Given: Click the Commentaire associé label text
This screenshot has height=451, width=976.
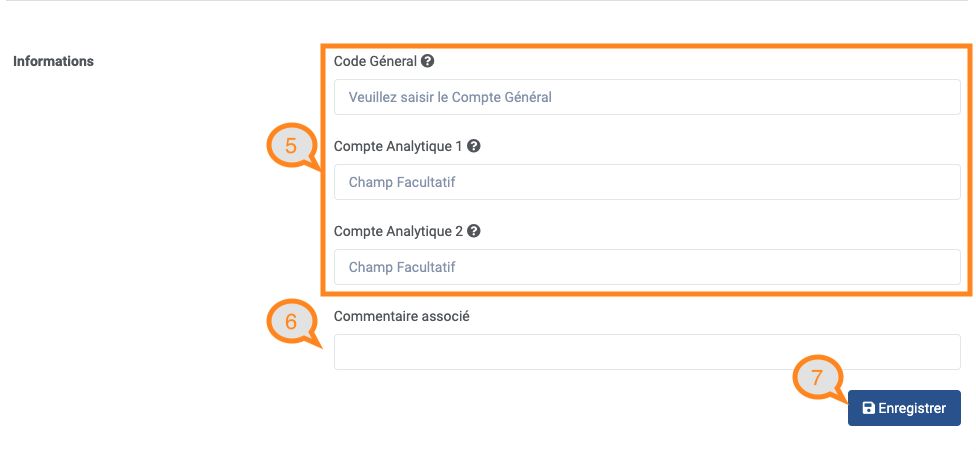Looking at the screenshot, I should click(x=401, y=316).
